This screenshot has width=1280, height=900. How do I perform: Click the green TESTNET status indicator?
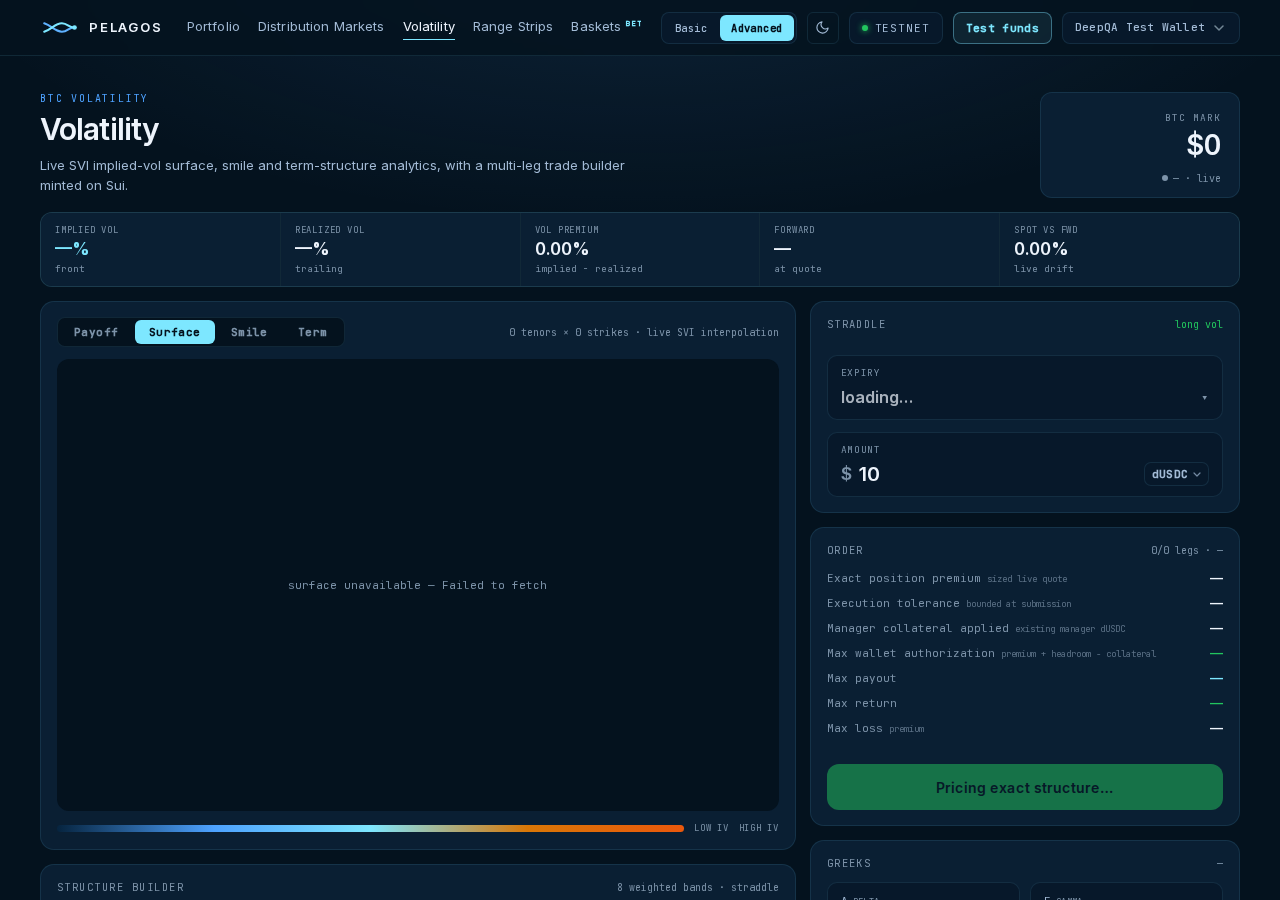(x=865, y=28)
